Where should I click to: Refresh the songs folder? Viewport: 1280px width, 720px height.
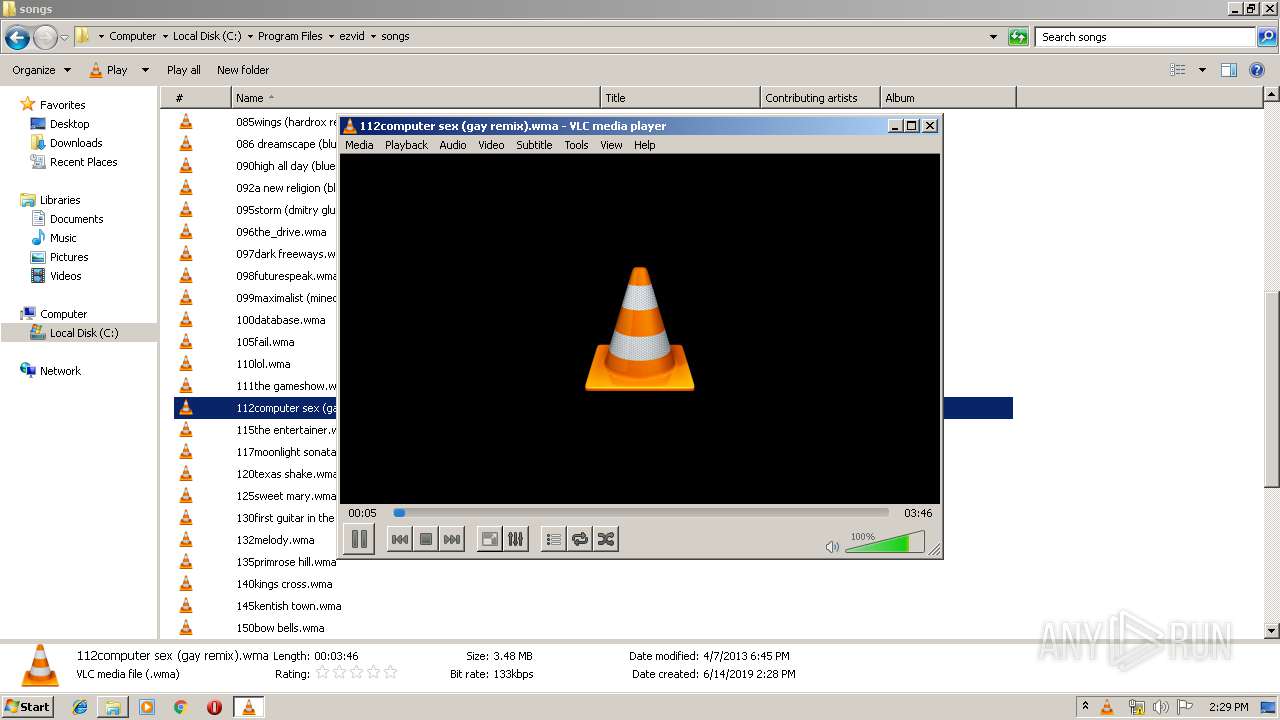click(1018, 37)
